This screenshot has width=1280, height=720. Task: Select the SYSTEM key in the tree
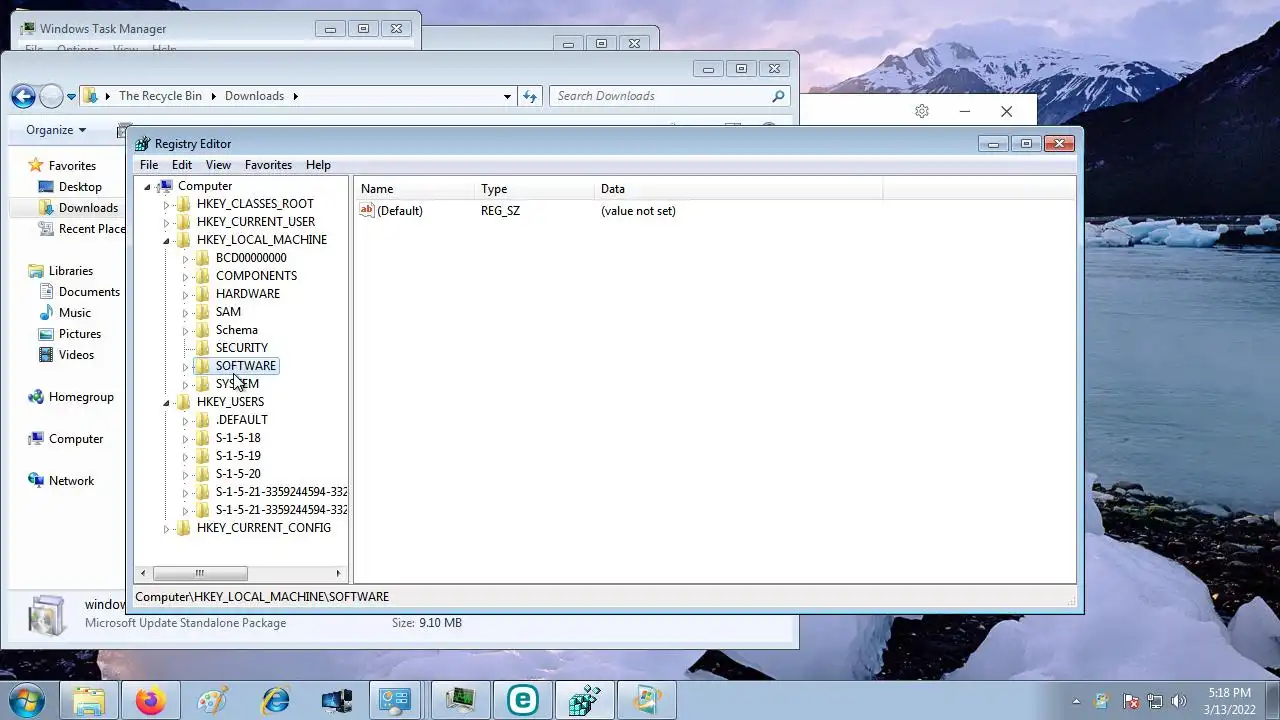pyautogui.click(x=237, y=384)
